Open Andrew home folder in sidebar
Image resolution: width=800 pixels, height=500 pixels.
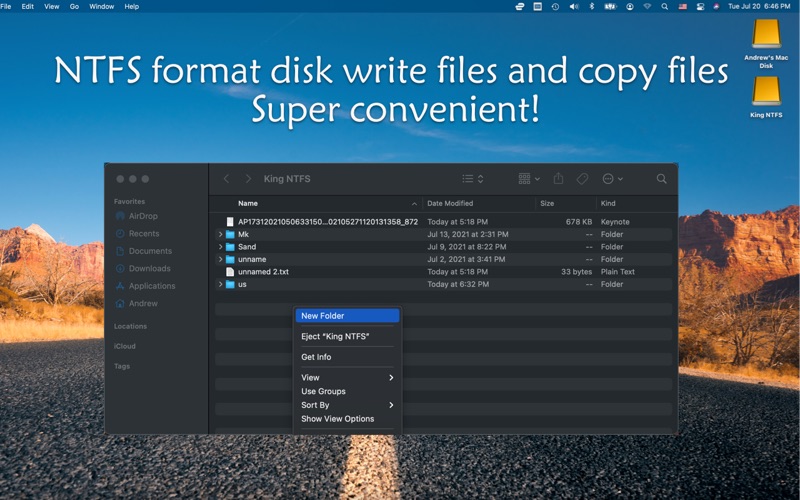tap(137, 303)
